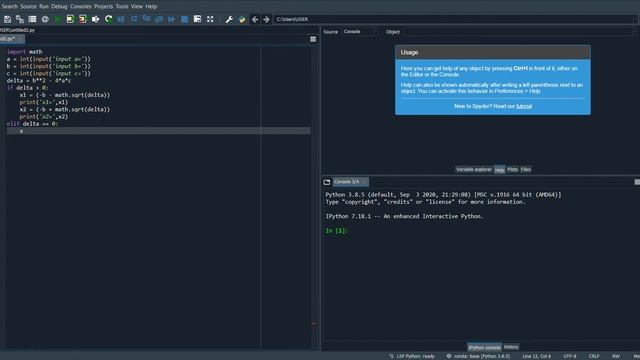The image size is (640, 360).
Task: Click the IPython In [1] prompt
Action: tap(336, 231)
